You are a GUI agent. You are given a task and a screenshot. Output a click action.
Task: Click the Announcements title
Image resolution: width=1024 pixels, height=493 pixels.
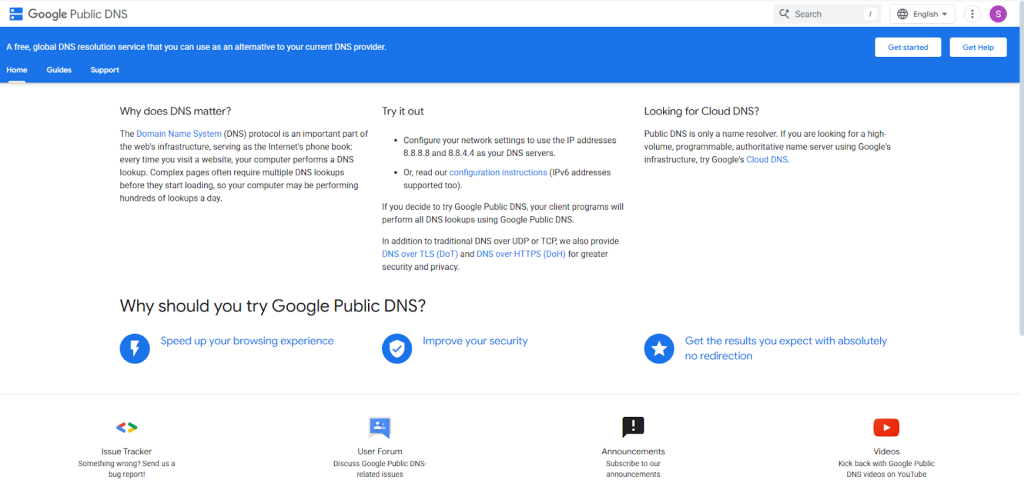coord(633,451)
